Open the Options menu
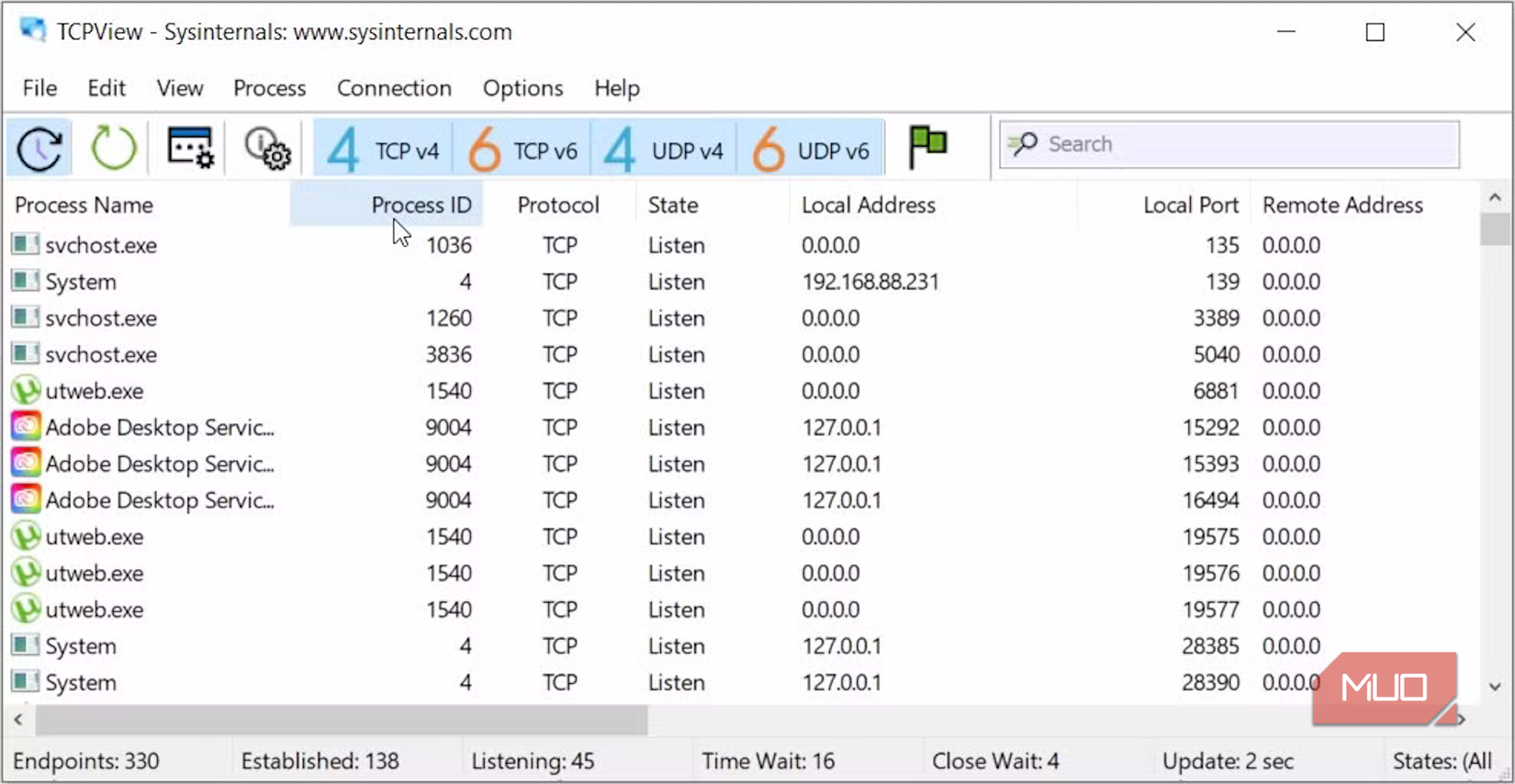 (522, 88)
